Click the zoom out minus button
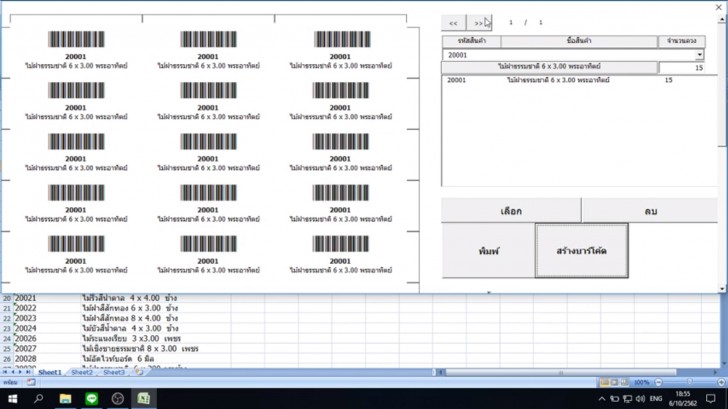The image size is (728, 409). pos(658,383)
